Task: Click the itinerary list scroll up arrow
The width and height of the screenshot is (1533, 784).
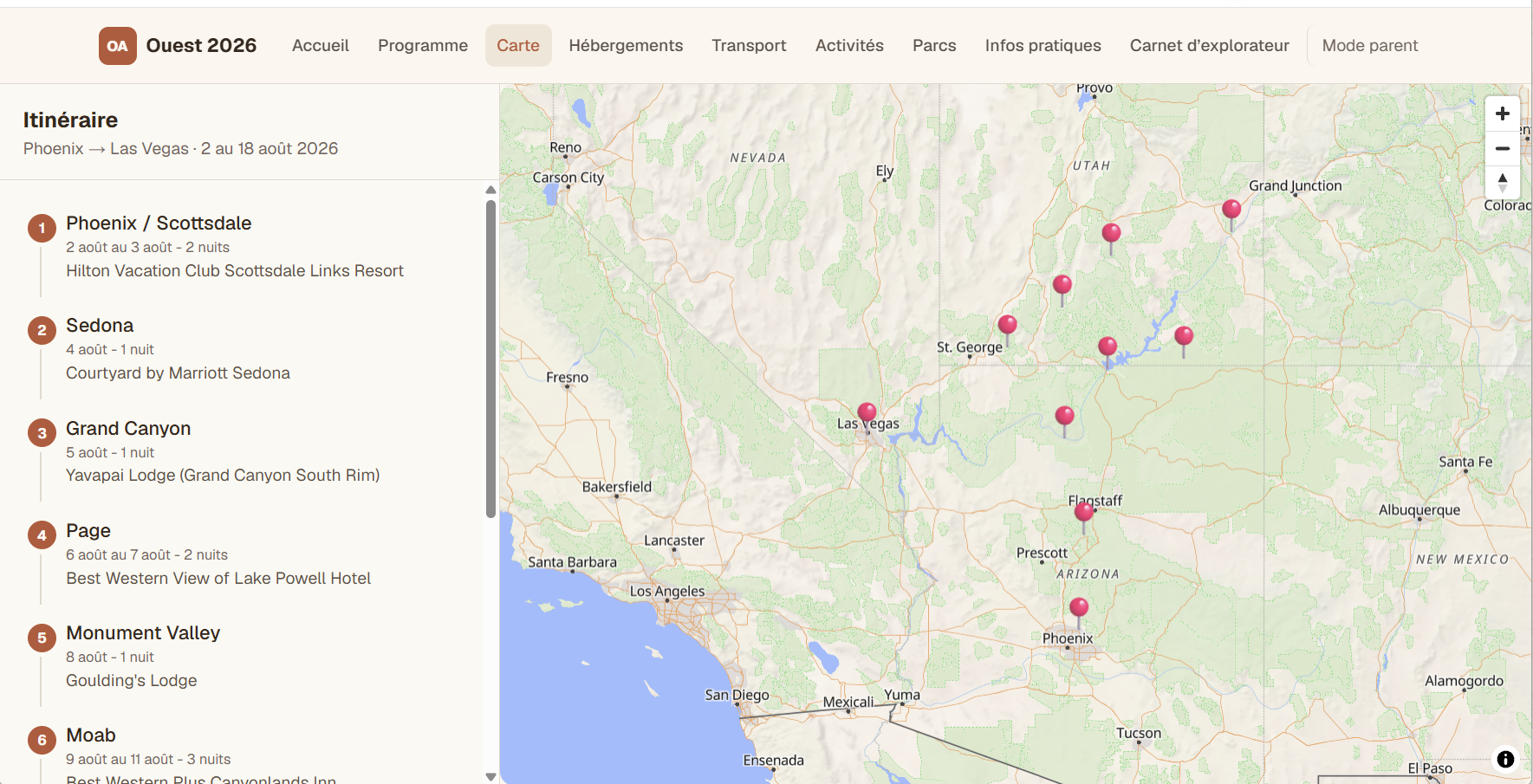Action: [490, 190]
